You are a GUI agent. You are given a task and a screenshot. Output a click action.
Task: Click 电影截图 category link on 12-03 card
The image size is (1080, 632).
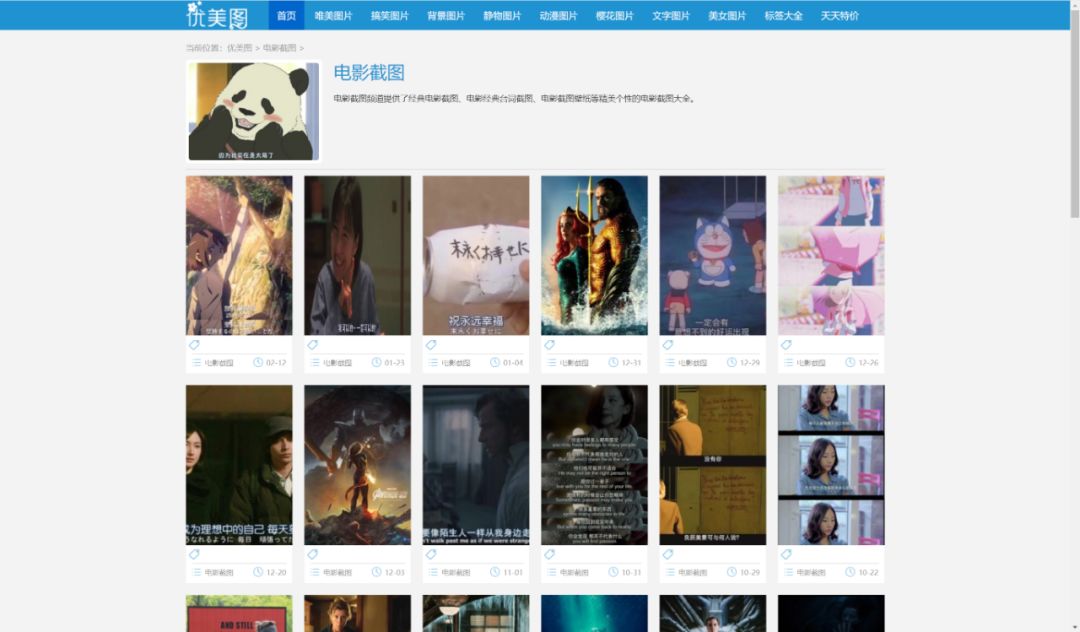point(338,573)
